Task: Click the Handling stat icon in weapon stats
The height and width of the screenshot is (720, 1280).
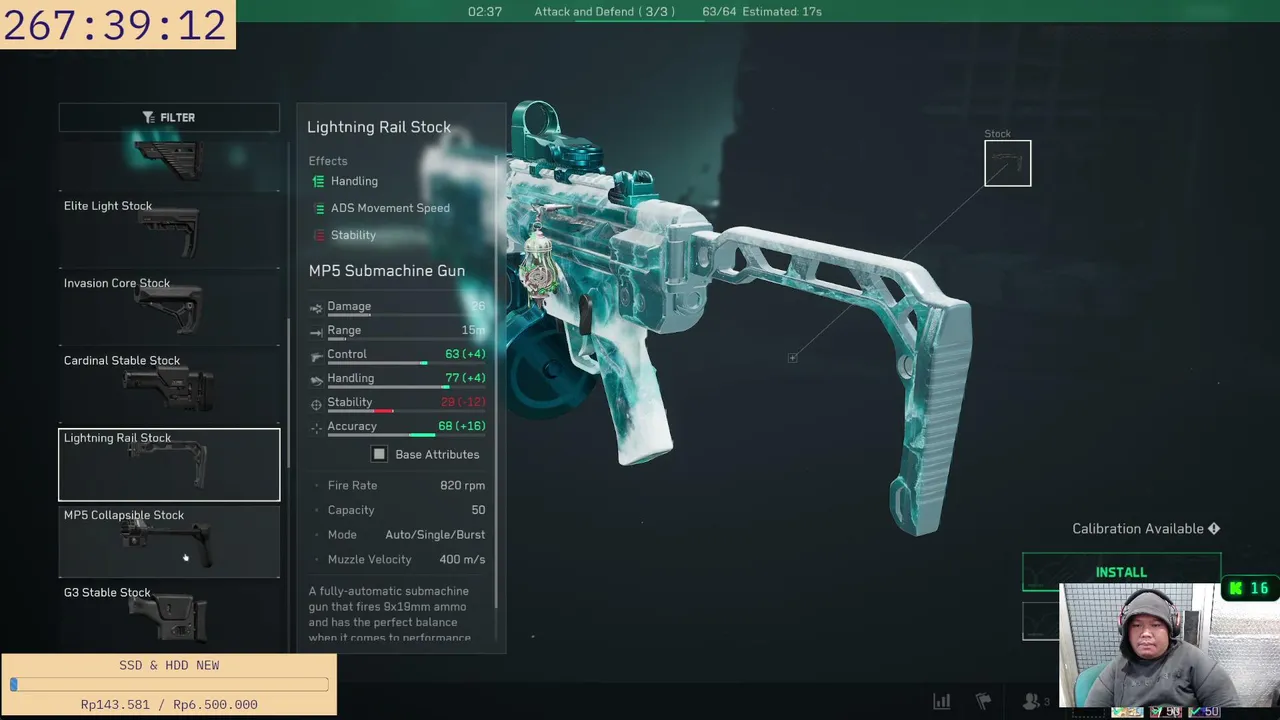Action: click(316, 379)
